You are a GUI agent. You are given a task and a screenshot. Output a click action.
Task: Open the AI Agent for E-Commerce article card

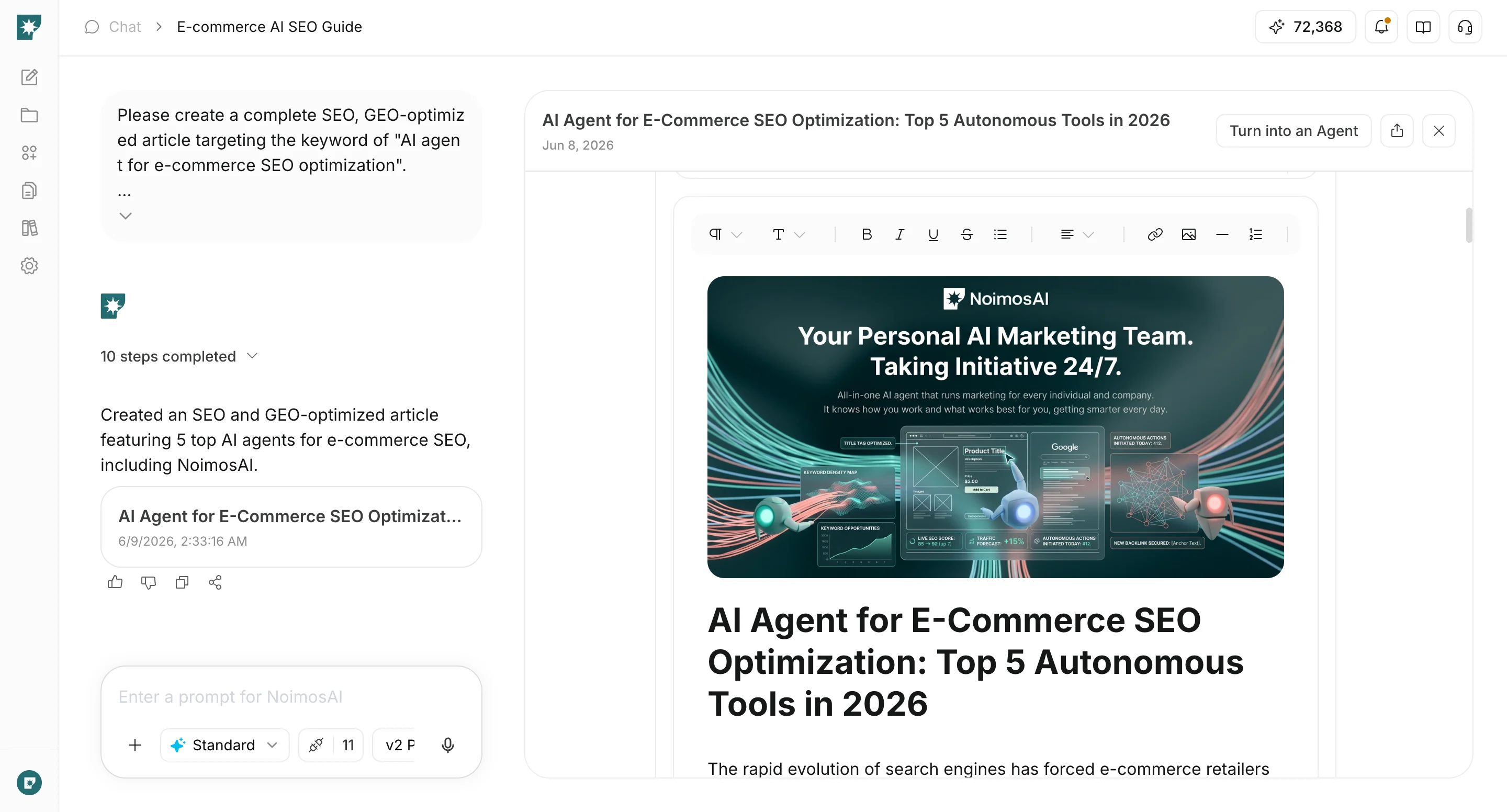pyautogui.click(x=291, y=526)
